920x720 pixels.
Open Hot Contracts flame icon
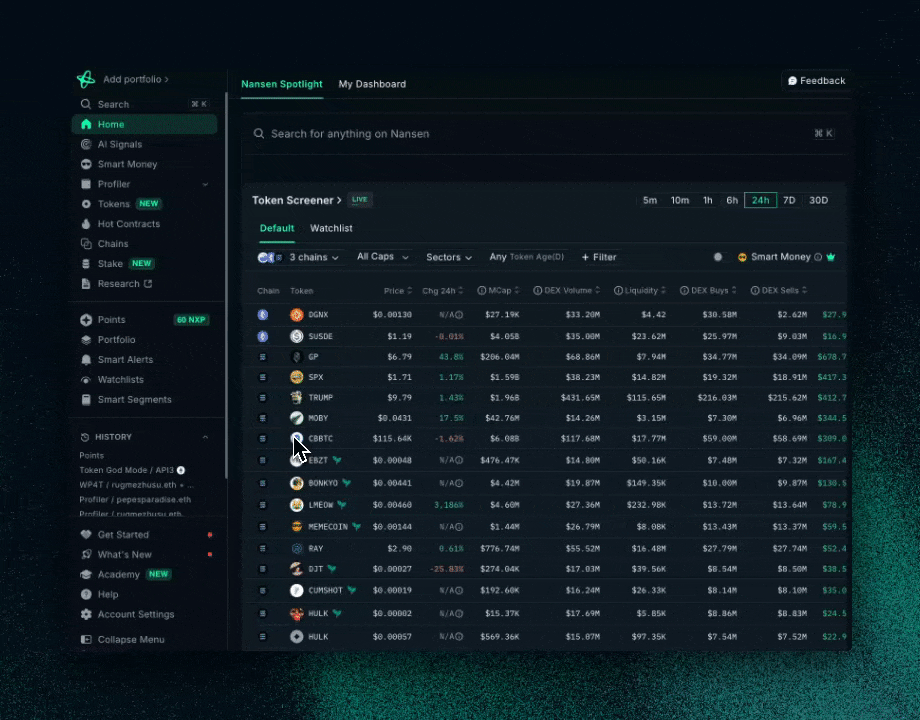click(x=86, y=224)
